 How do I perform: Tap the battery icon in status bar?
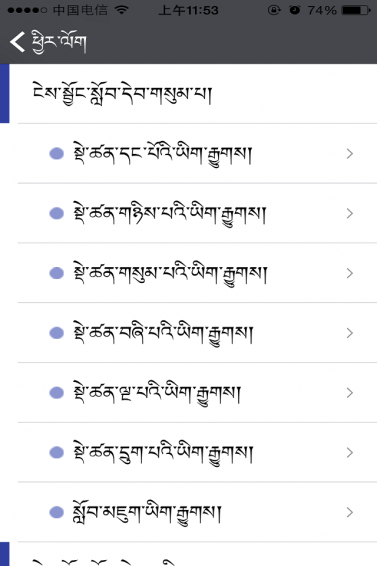356,10
